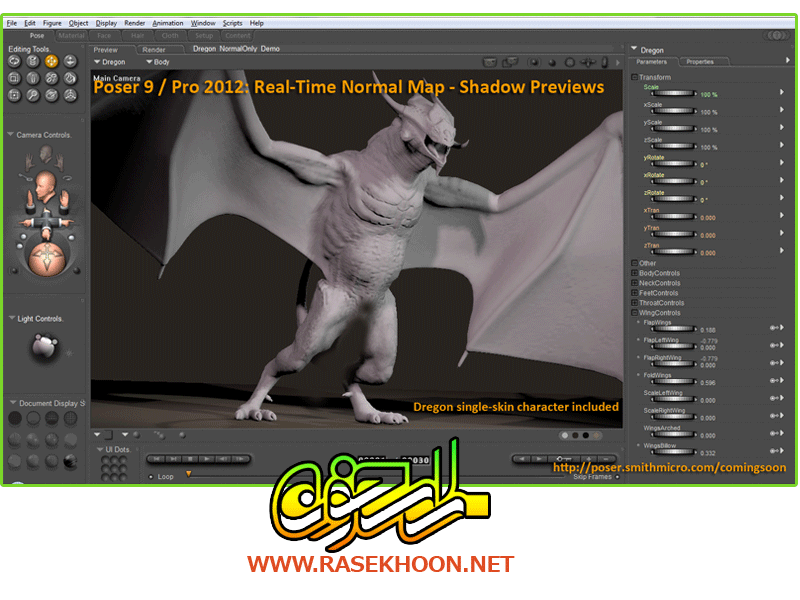This screenshot has height=600, width=800.
Task: Toggle the WingsBillow animation key icon
Action: coord(773,451)
